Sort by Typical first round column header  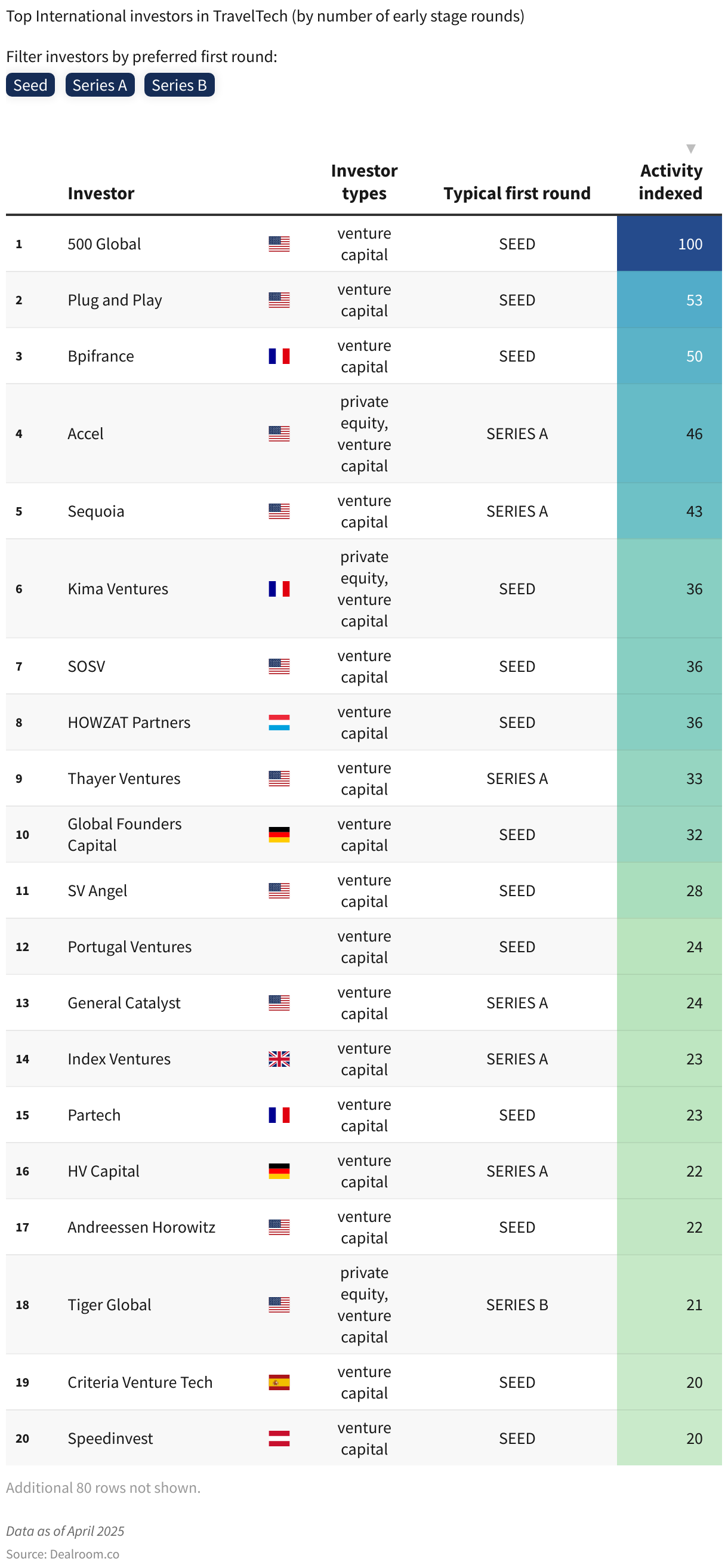[517, 193]
